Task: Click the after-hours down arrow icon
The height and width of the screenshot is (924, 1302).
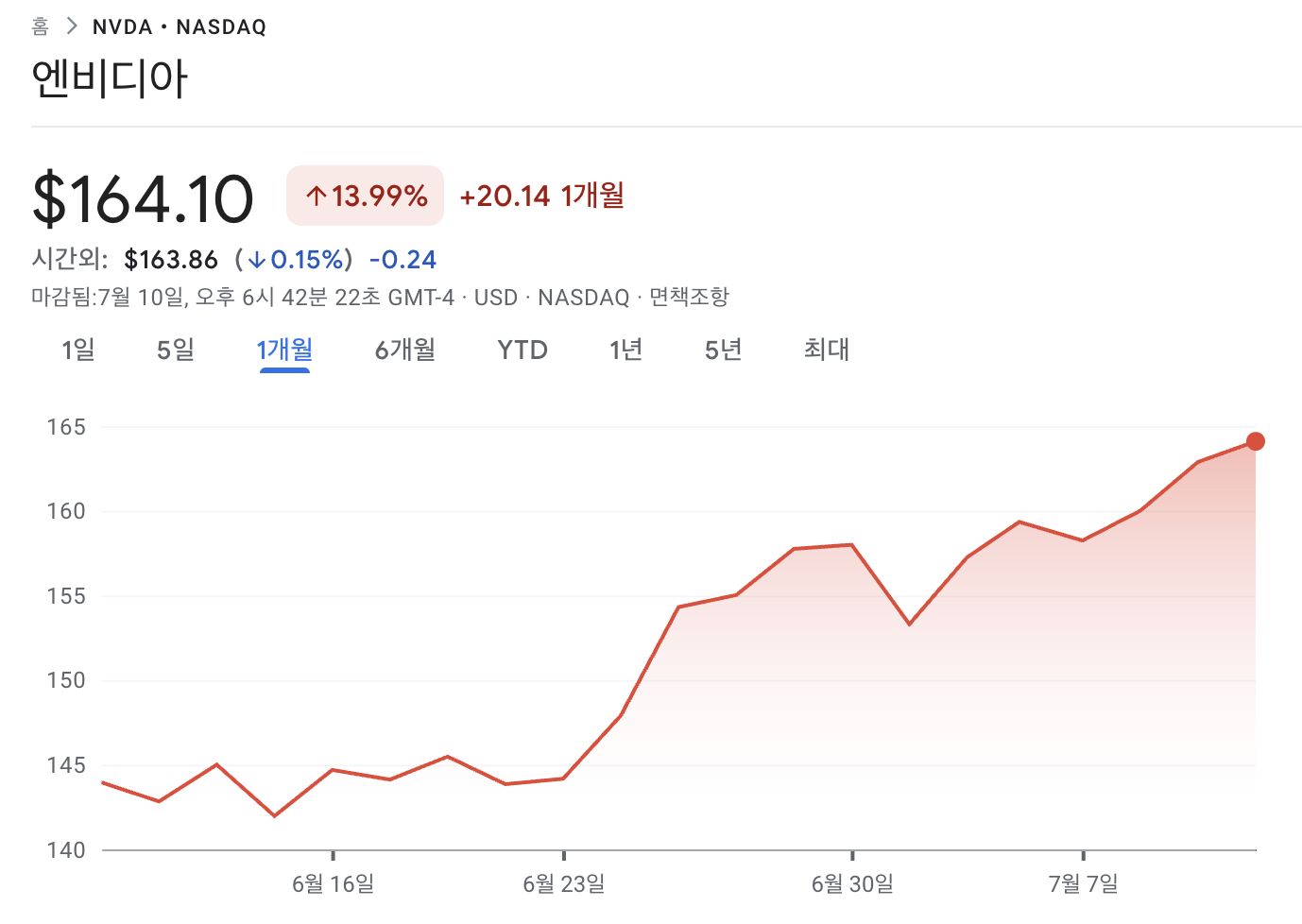Action: 256,260
